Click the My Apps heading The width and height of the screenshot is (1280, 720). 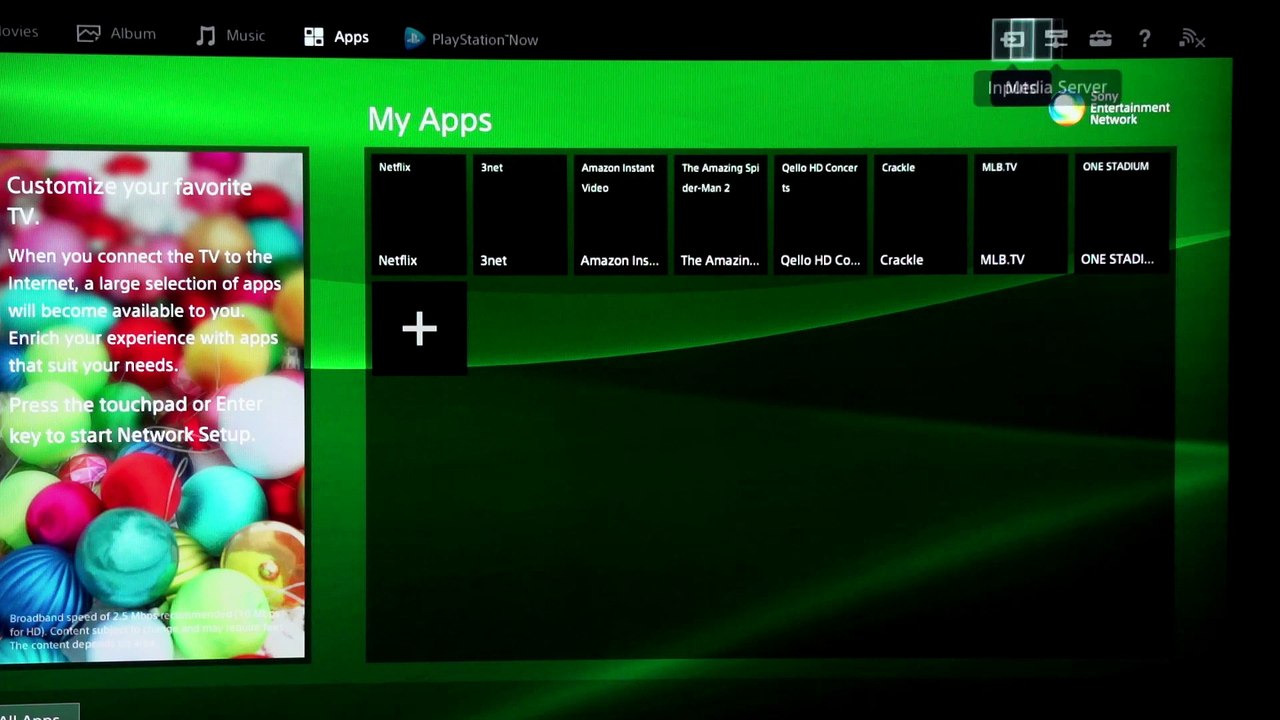[x=430, y=120]
